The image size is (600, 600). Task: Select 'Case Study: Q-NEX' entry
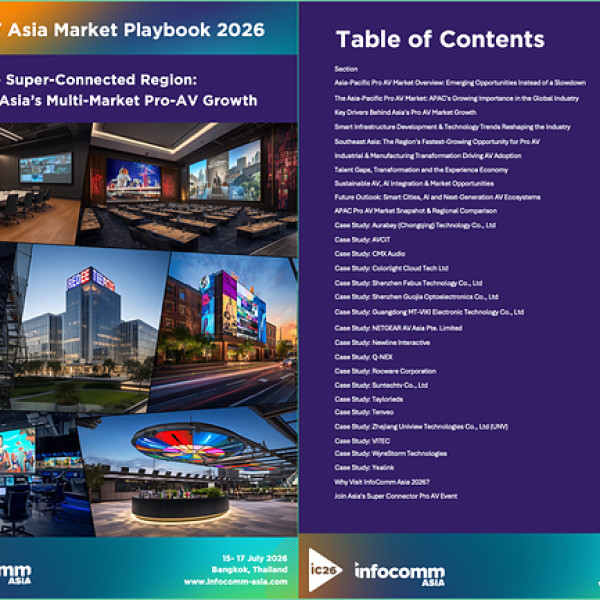(364, 357)
